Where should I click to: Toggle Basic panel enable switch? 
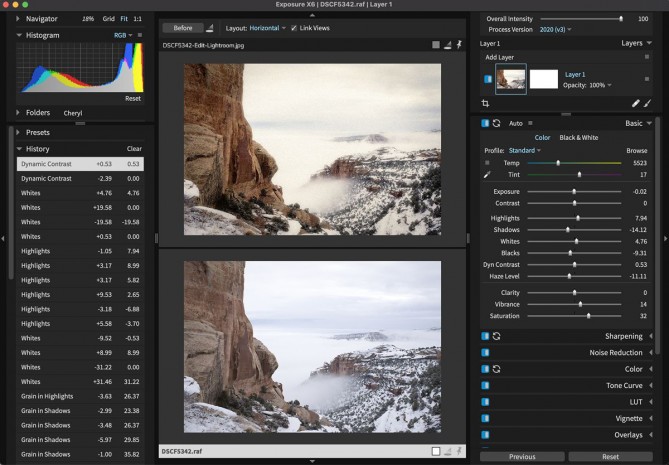click(485, 123)
